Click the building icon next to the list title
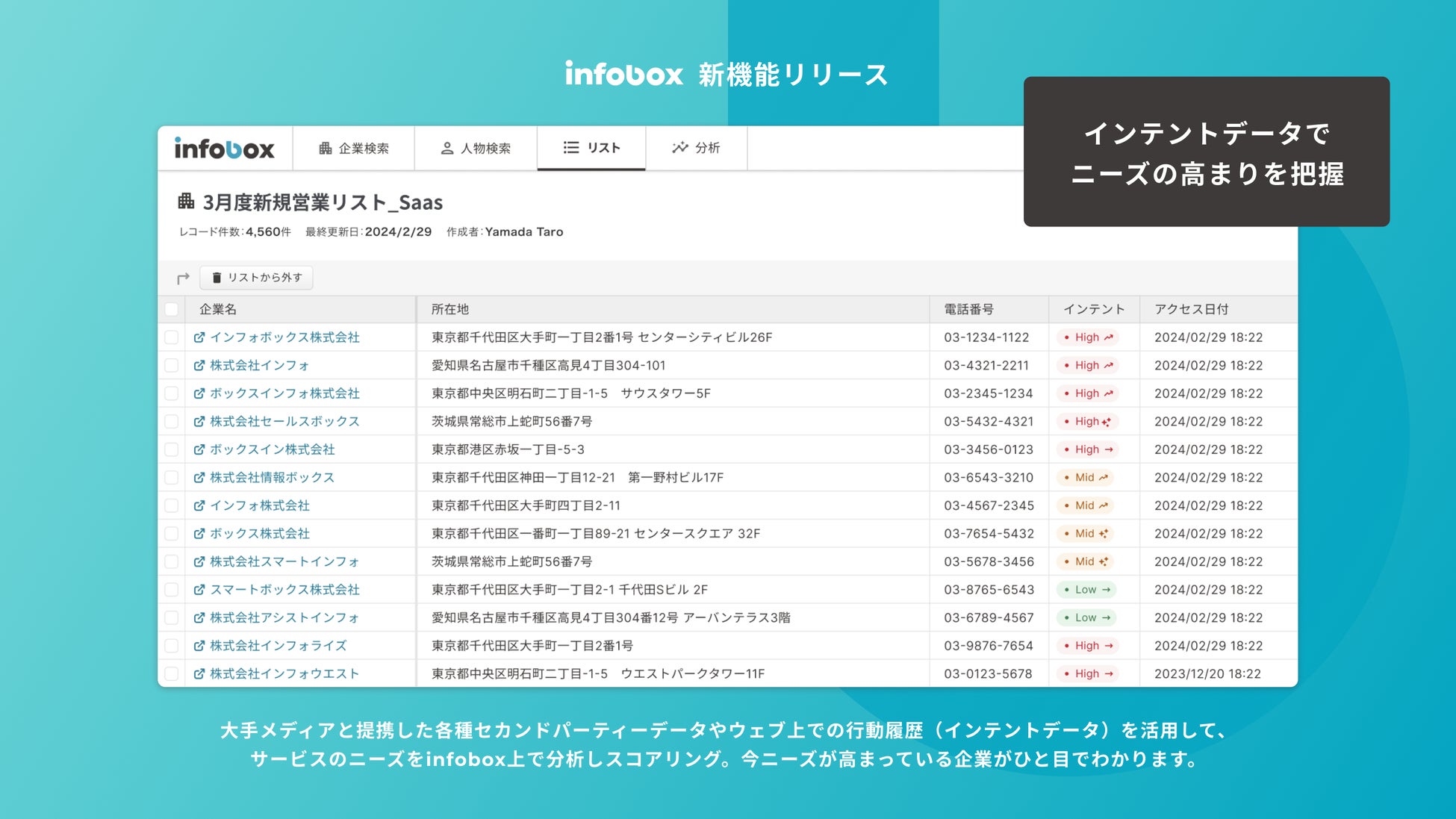This screenshot has width=1456, height=819. coord(186,202)
